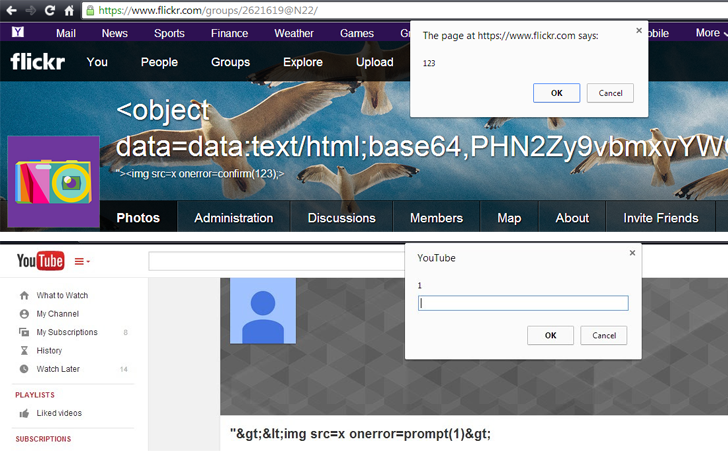Open Mail in the Yahoo bar
728x453 pixels.
66,33
